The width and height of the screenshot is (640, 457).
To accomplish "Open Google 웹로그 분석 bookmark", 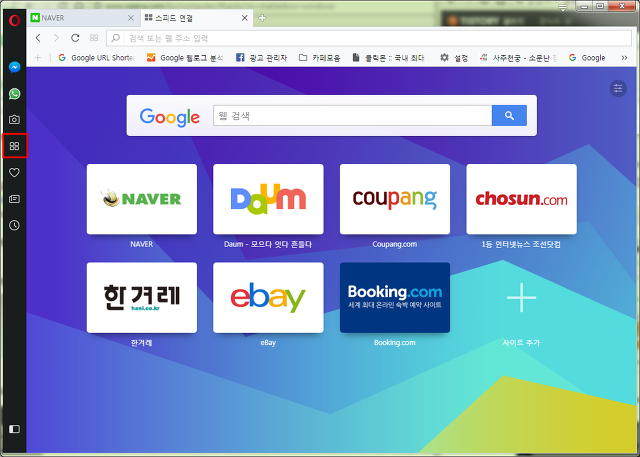I will click(185, 58).
